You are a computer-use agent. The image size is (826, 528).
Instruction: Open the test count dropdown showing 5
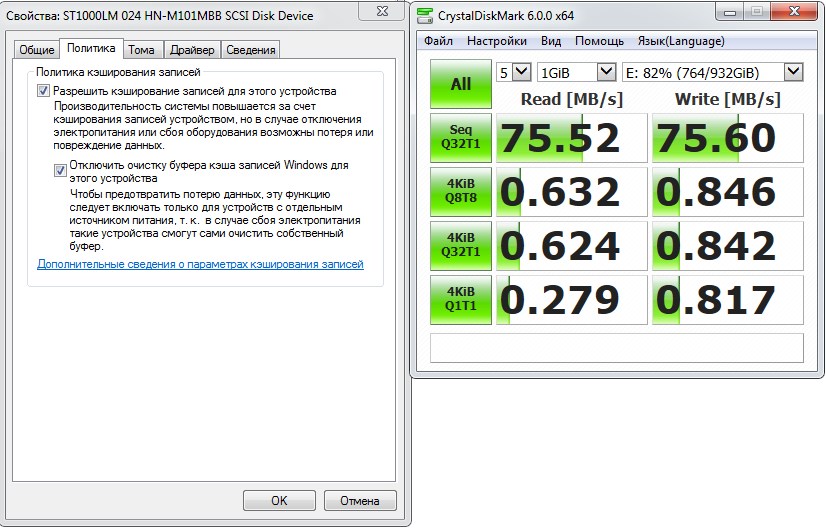click(514, 72)
